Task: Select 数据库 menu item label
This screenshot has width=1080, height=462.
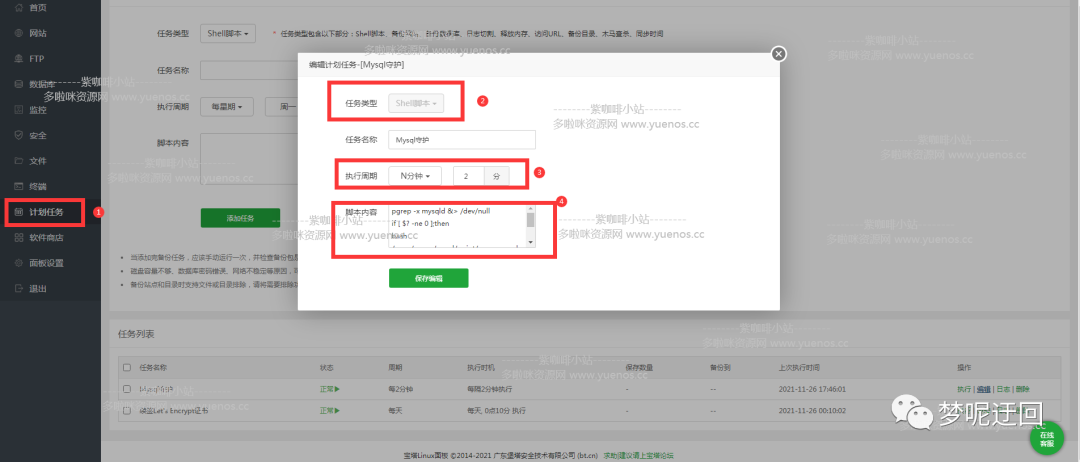Action: point(42,84)
